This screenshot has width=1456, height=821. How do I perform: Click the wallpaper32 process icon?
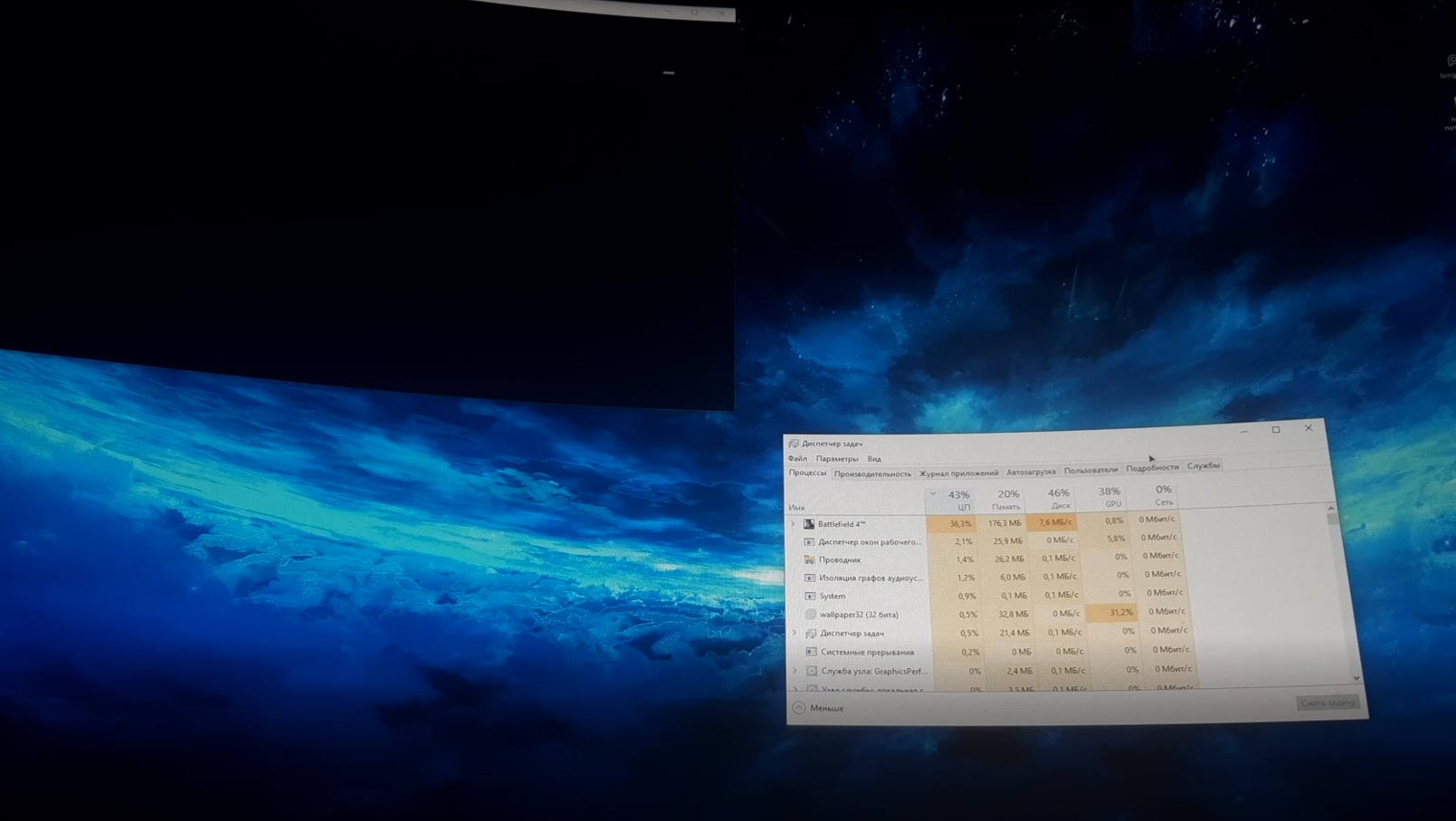pyautogui.click(x=811, y=615)
